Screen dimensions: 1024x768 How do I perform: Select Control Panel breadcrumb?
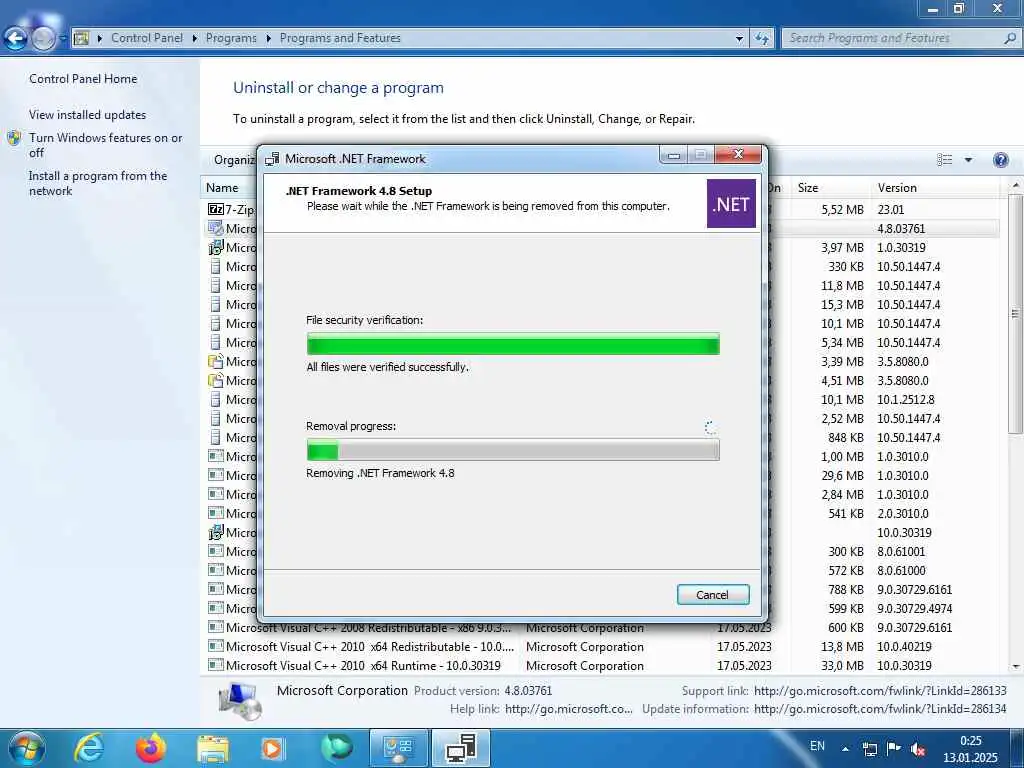[147, 38]
